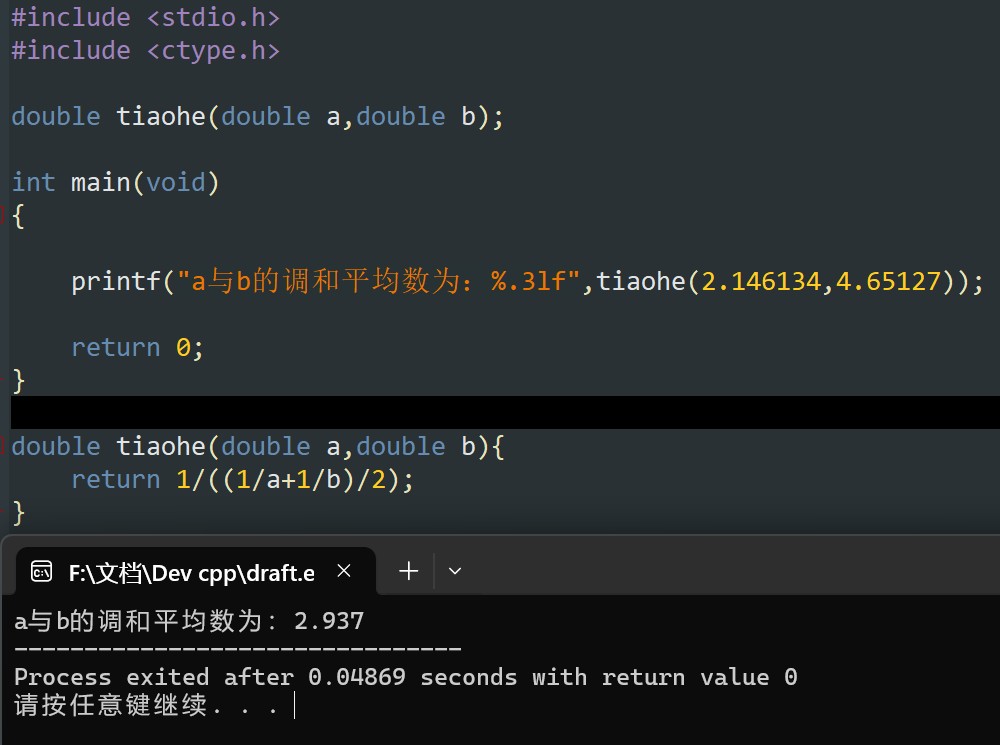Click the '#include <ctype.h>' line
1000x745 pixels.
145,51
